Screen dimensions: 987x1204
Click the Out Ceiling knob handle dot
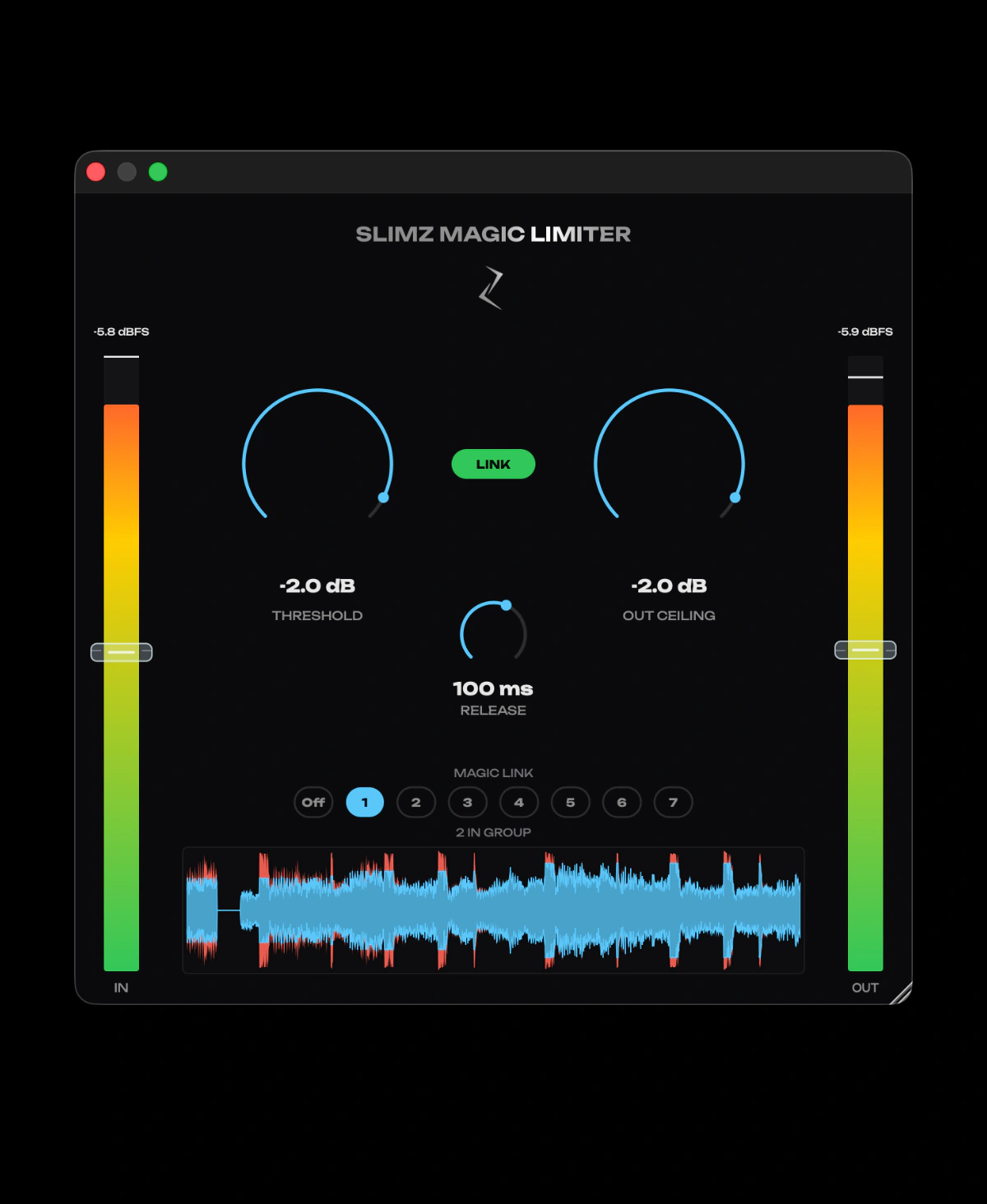tap(735, 498)
